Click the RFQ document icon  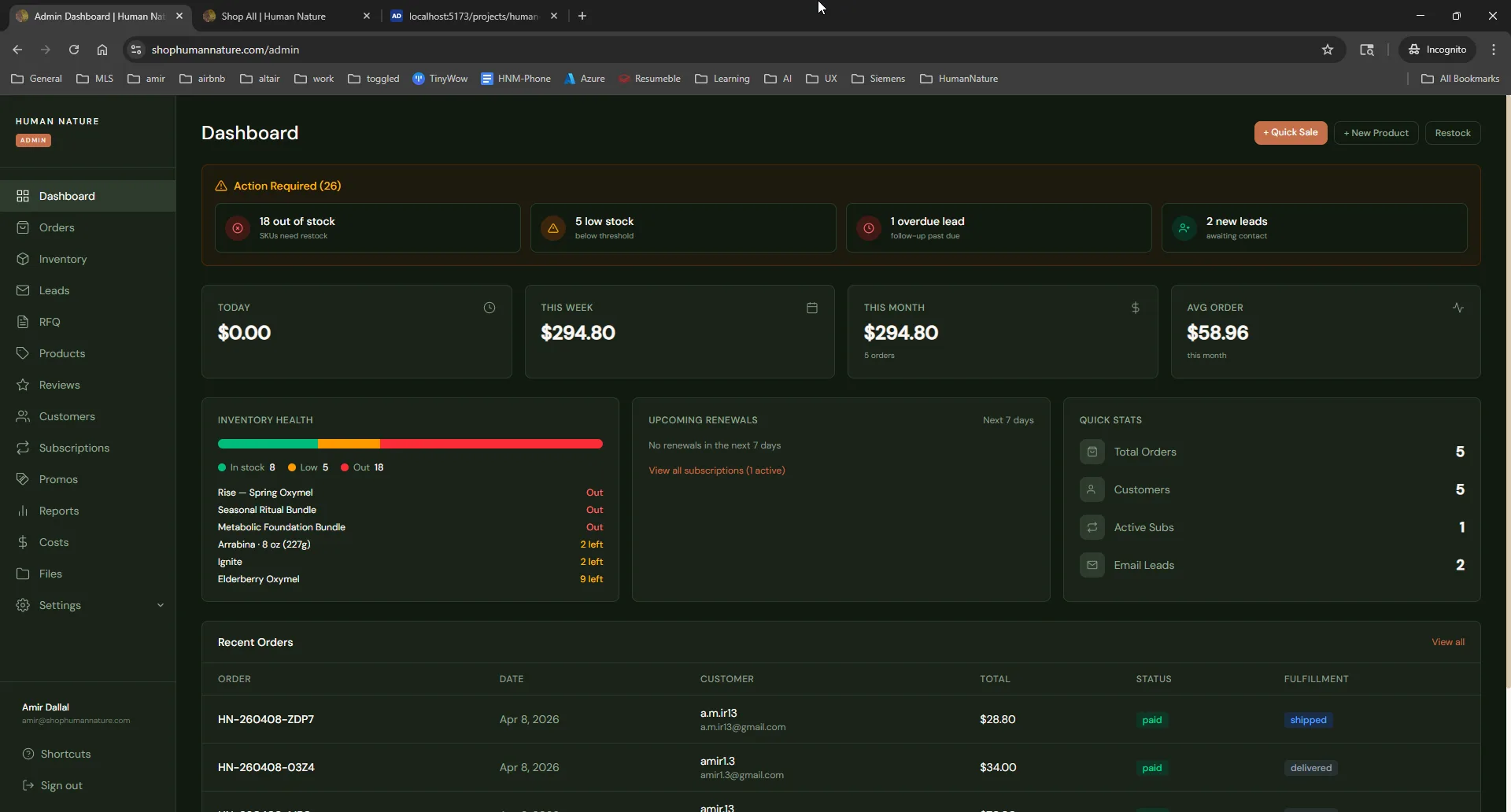pyautogui.click(x=23, y=322)
